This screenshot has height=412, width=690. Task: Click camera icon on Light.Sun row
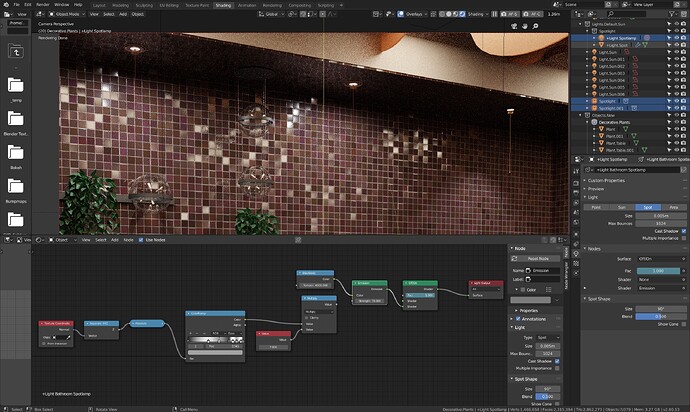click(x=683, y=52)
